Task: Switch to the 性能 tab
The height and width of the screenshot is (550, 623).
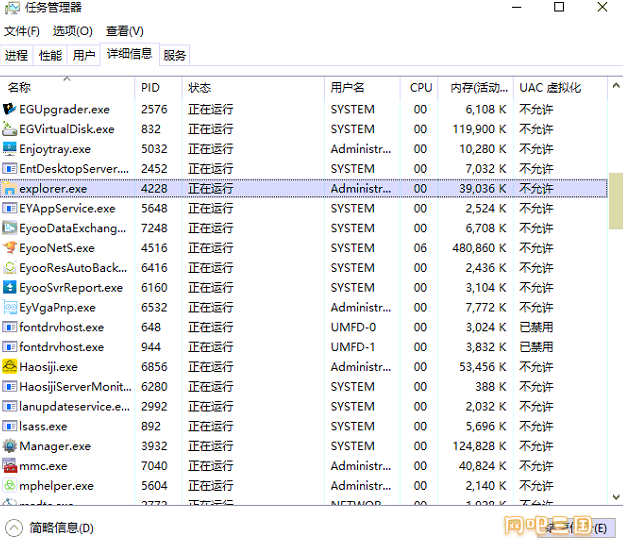Action: (50, 55)
